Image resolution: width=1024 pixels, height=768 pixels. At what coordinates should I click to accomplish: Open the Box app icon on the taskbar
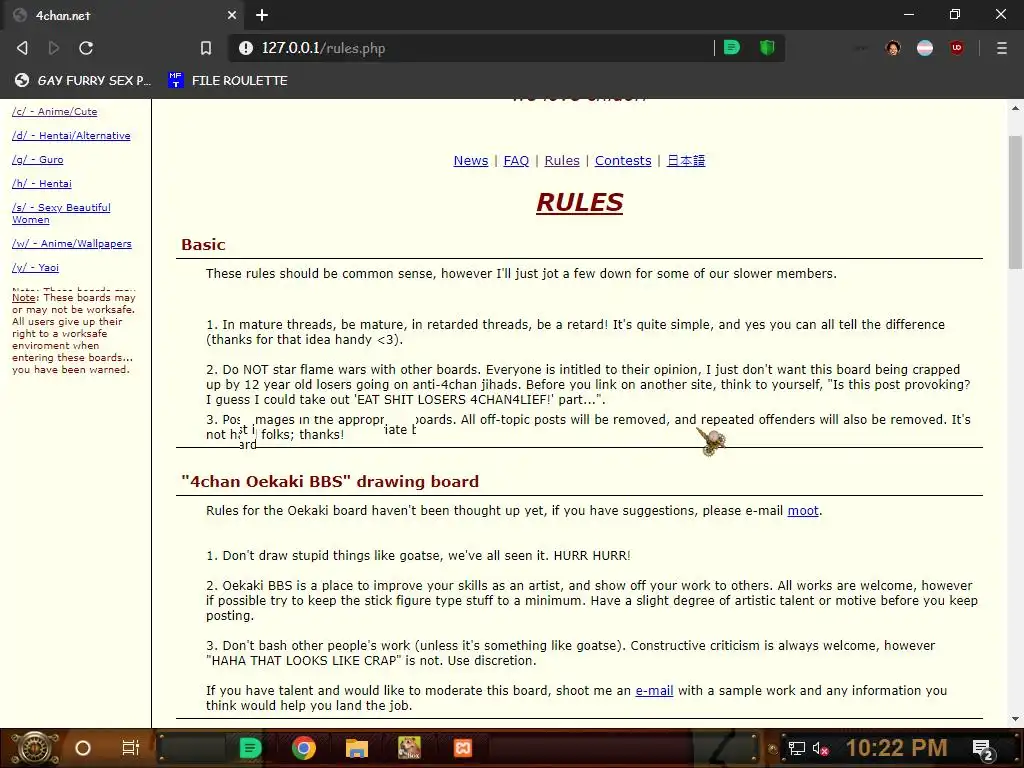pos(409,748)
